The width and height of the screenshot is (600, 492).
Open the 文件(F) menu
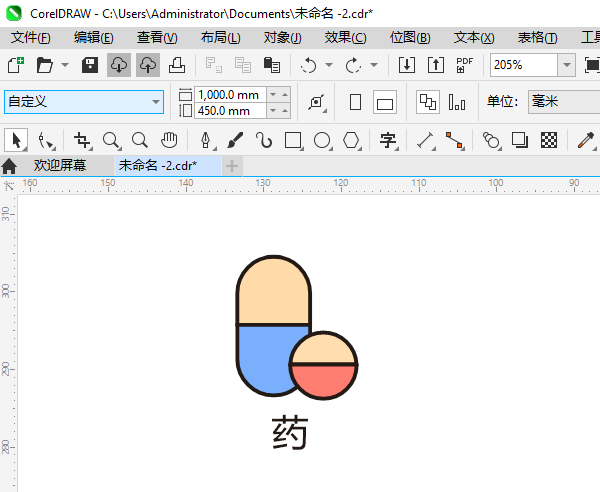click(31, 37)
